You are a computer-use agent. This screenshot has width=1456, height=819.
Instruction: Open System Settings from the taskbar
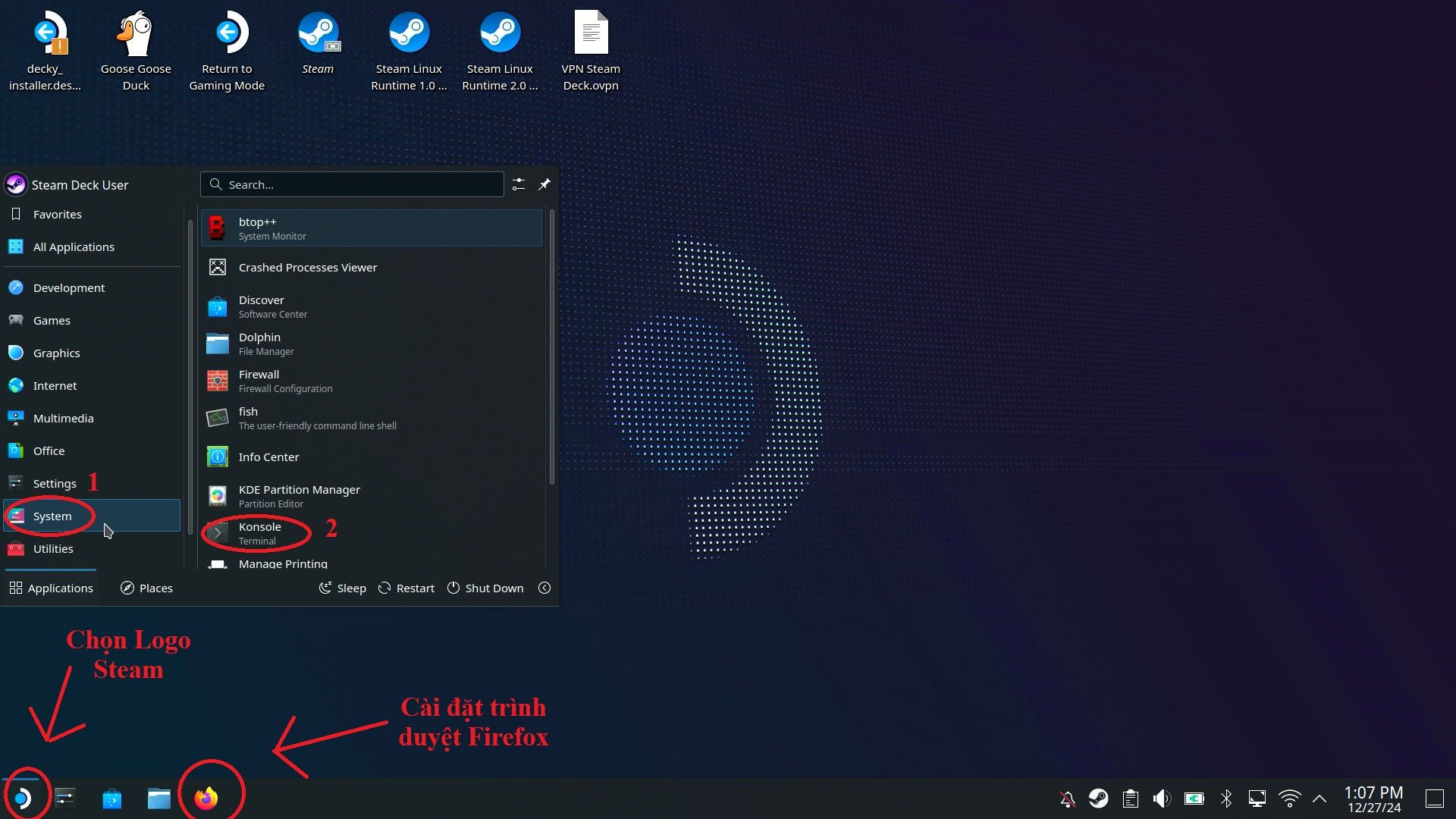pos(65,798)
